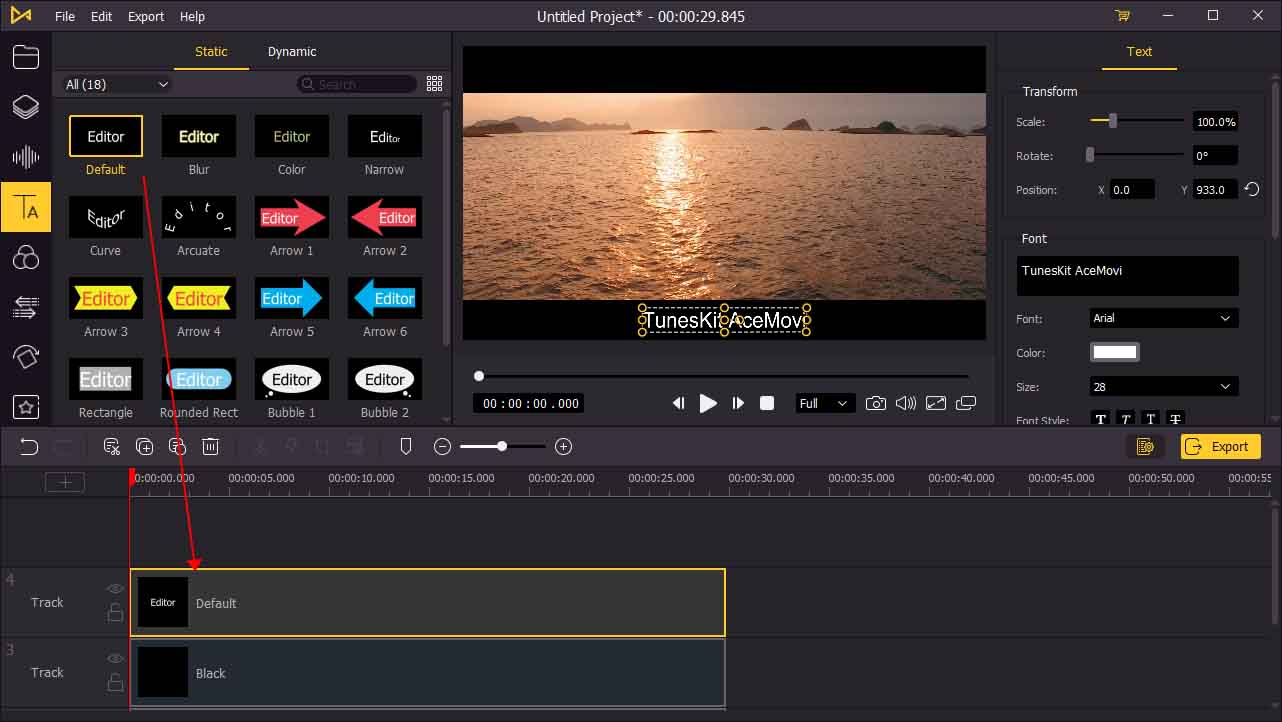Click the yellow Export button
1282x722 pixels.
[1220, 446]
